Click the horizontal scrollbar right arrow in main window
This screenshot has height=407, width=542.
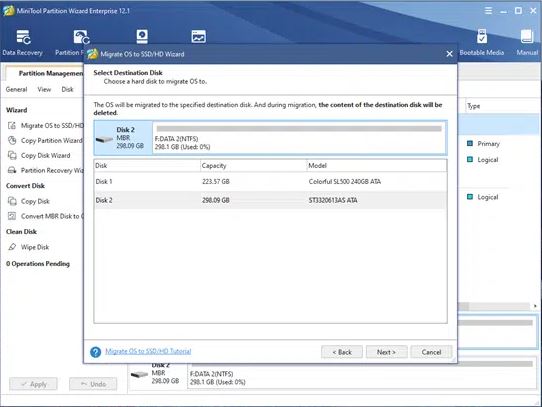(x=535, y=306)
